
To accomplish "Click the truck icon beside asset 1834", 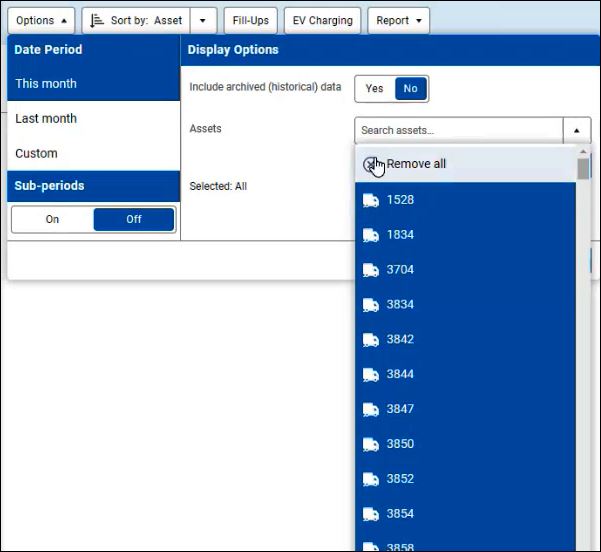I will (x=370, y=235).
